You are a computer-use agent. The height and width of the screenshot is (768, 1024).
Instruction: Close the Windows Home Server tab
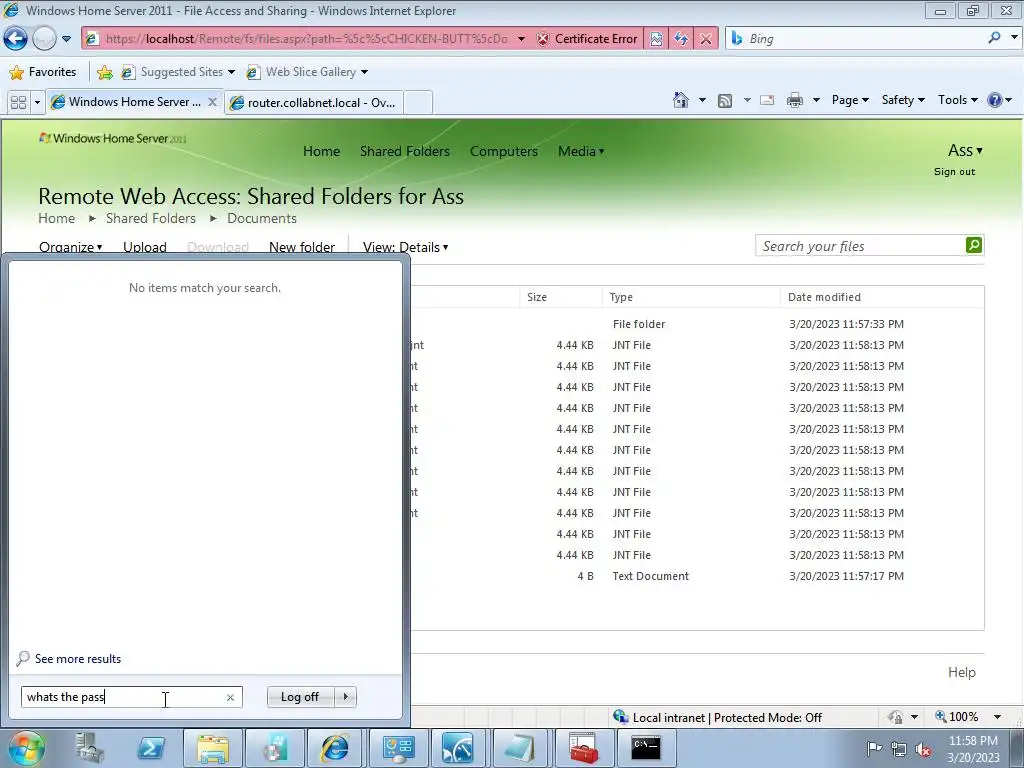click(212, 102)
